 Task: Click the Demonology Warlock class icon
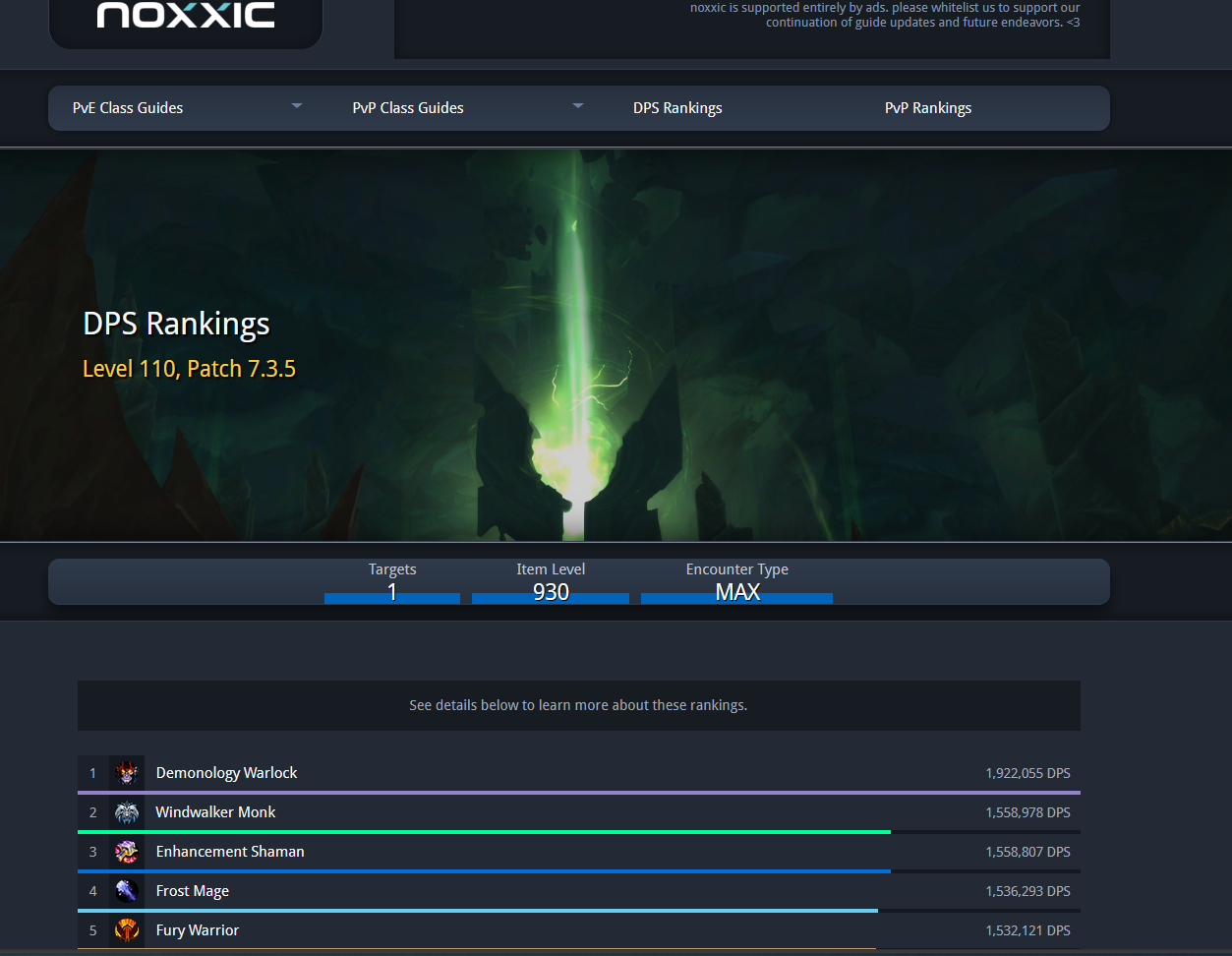(x=126, y=773)
